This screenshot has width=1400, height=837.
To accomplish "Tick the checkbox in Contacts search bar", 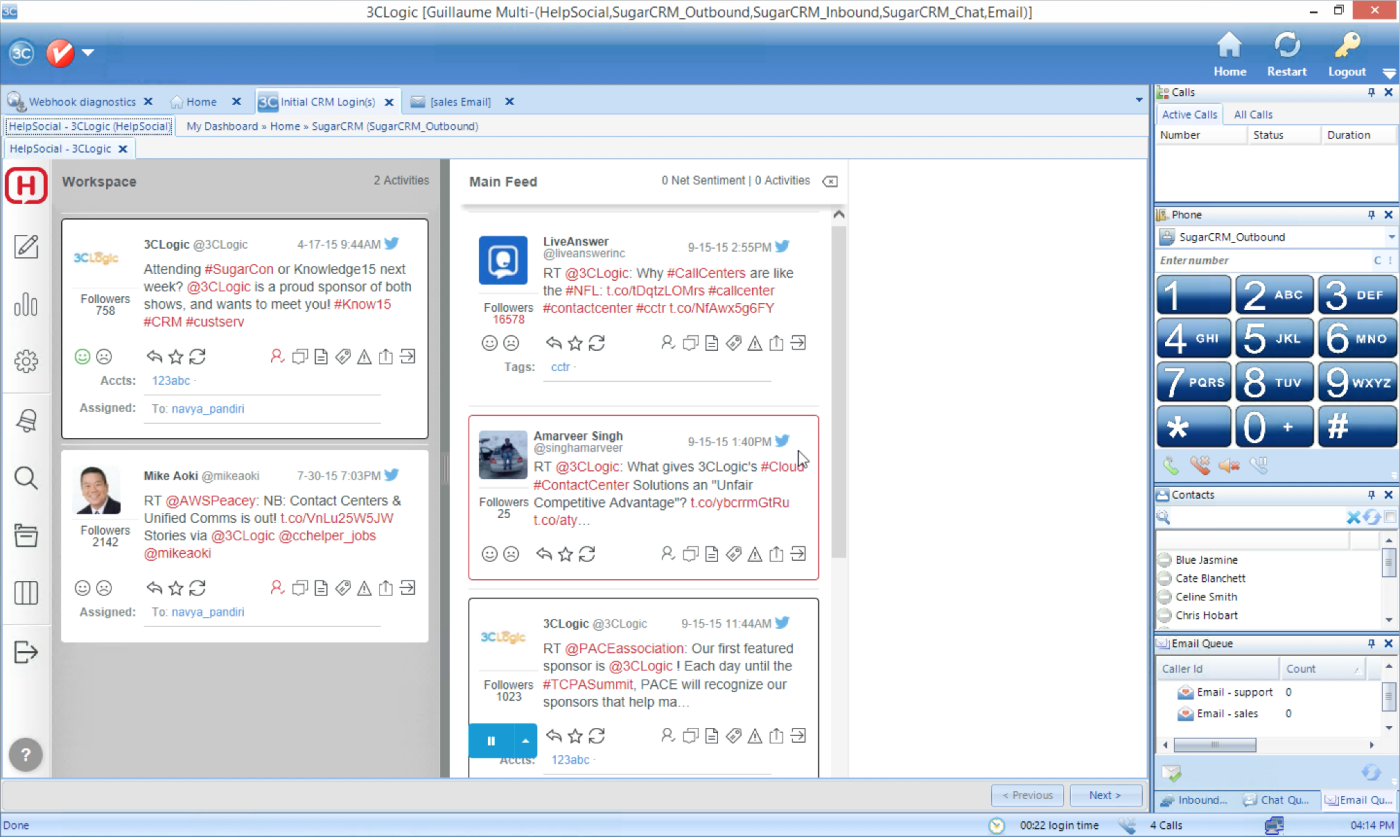I will point(1389,517).
